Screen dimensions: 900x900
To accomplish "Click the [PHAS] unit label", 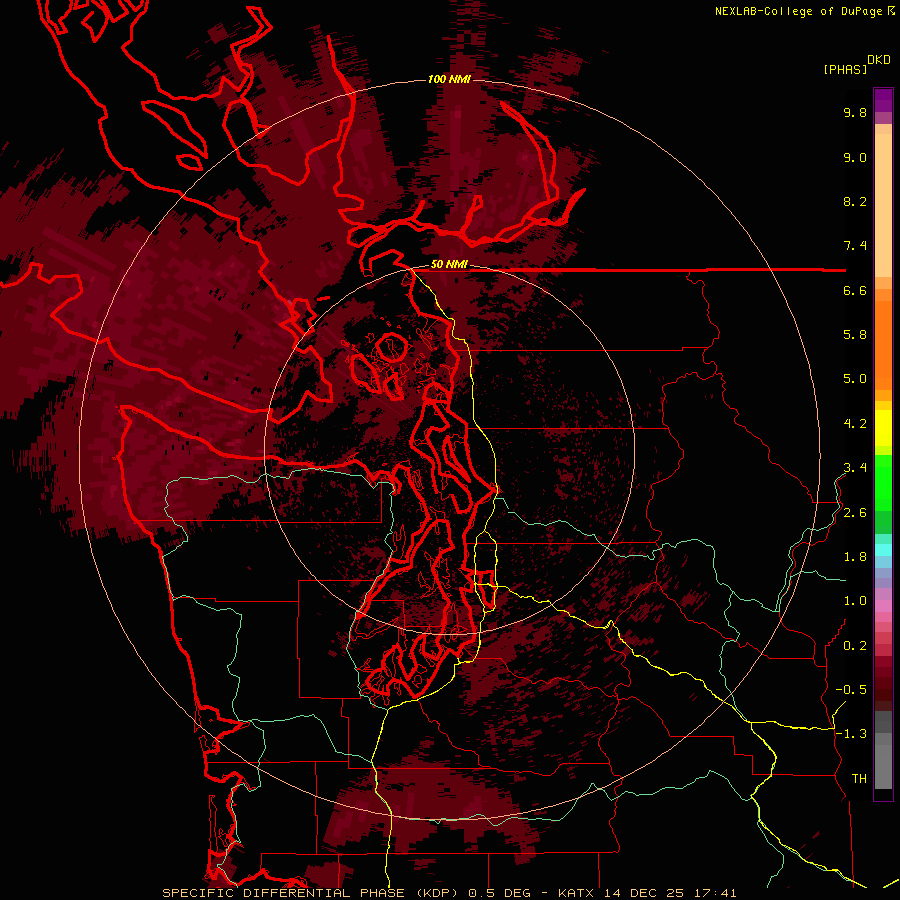I will point(845,69).
